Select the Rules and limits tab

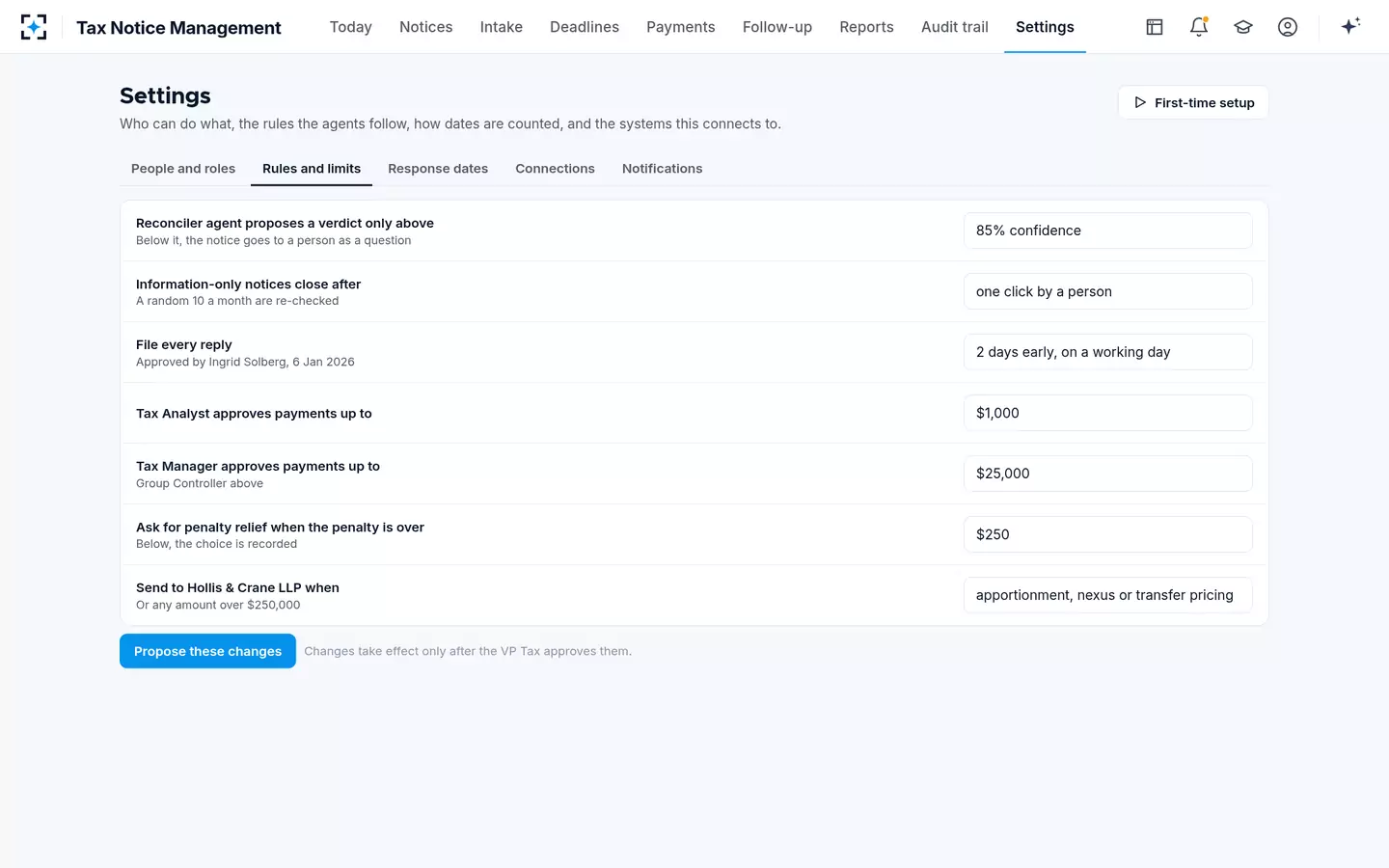[312, 169]
